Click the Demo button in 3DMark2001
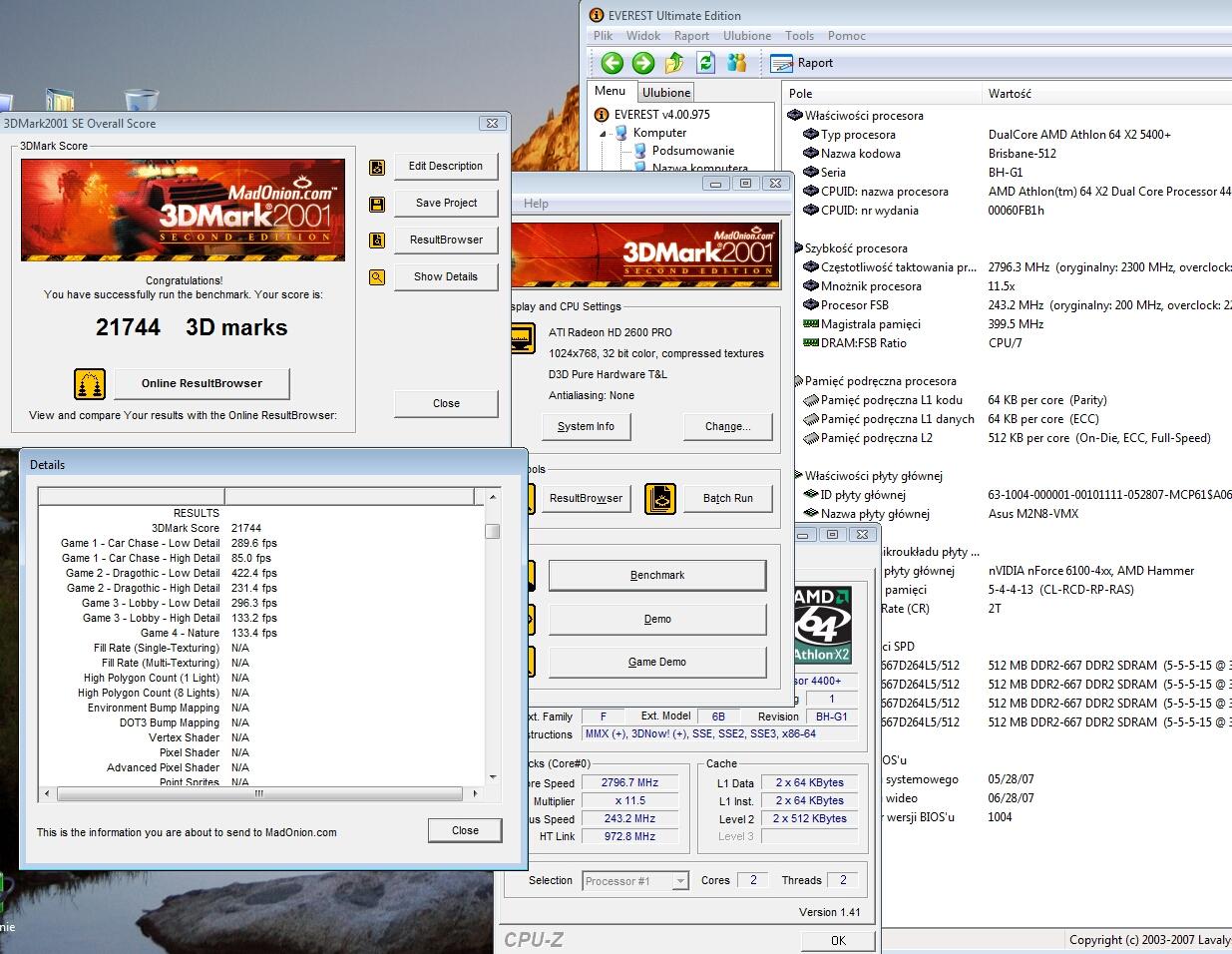Image resolution: width=1232 pixels, height=954 pixels. click(657, 620)
